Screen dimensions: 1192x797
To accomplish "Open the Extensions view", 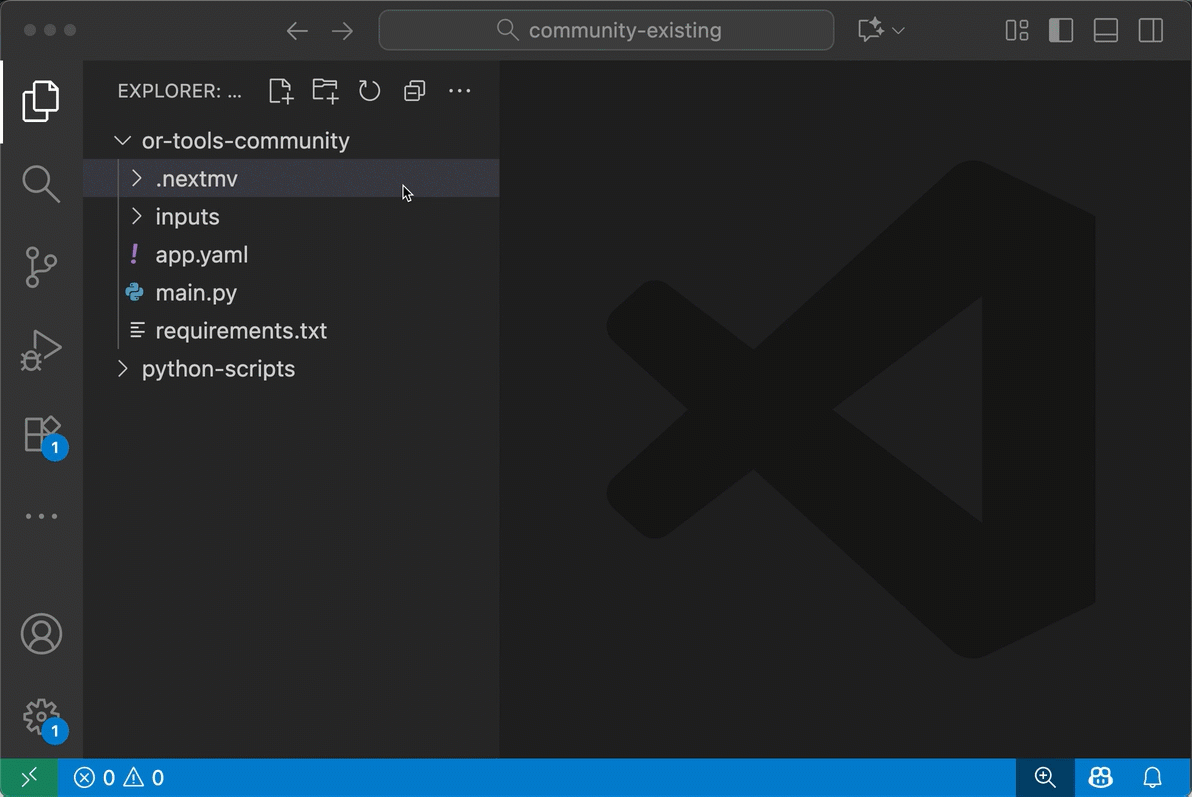I will click(x=43, y=436).
